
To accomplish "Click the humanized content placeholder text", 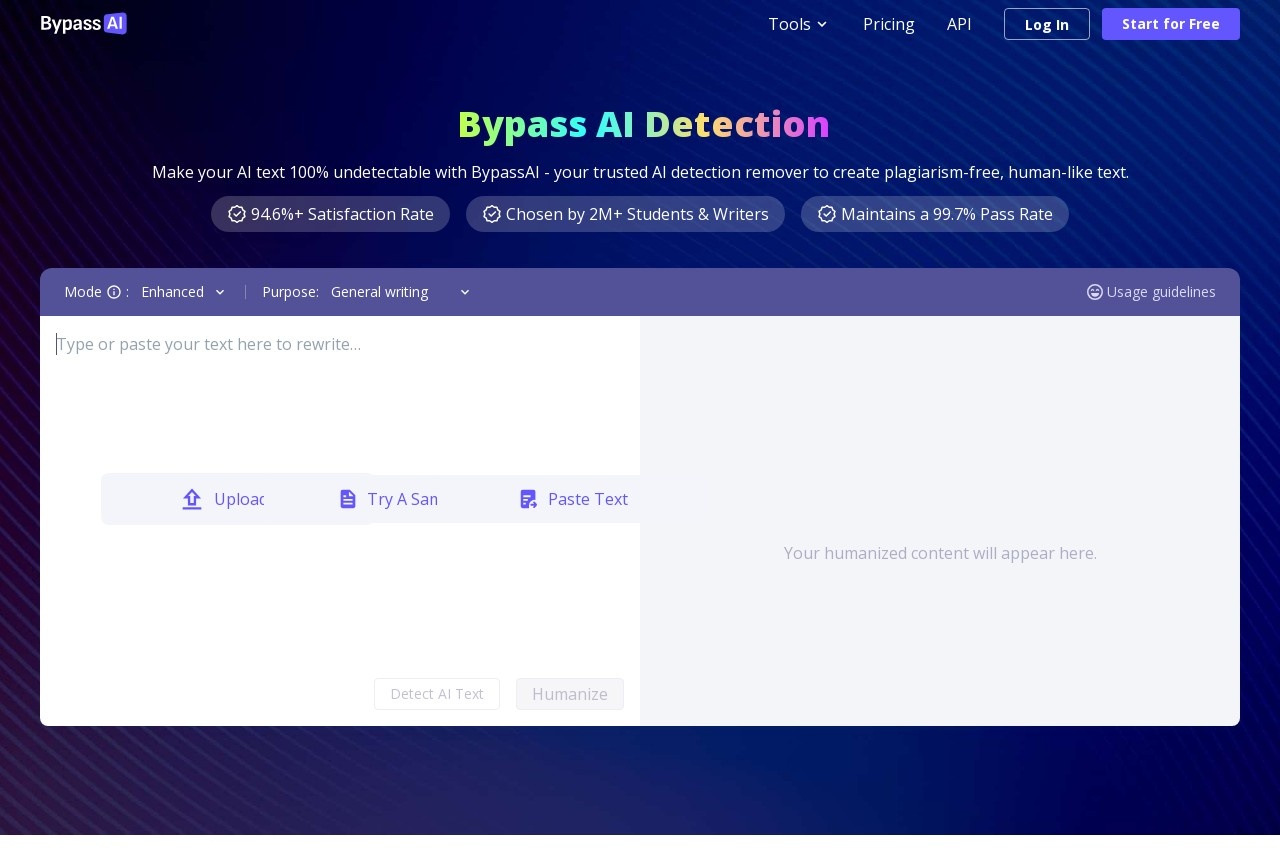I will (x=940, y=553).
